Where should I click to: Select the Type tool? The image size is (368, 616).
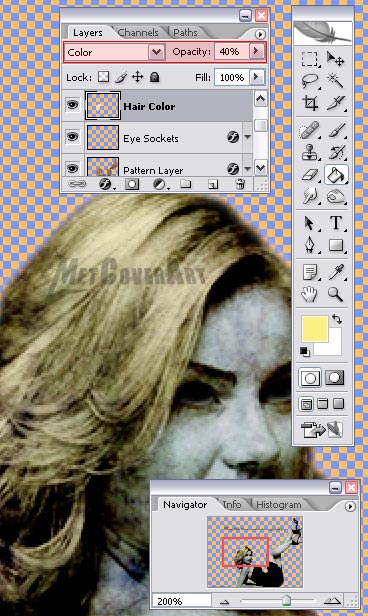(x=335, y=223)
